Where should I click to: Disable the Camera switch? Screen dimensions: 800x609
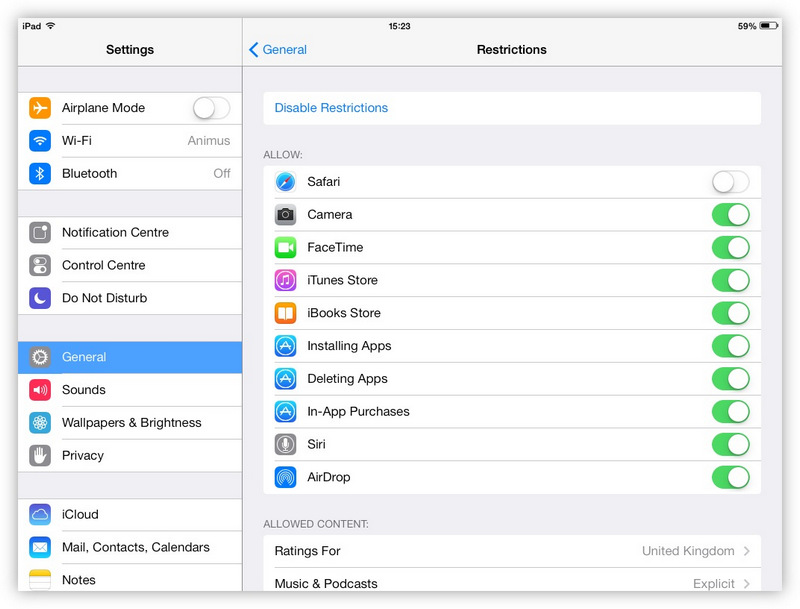point(731,215)
